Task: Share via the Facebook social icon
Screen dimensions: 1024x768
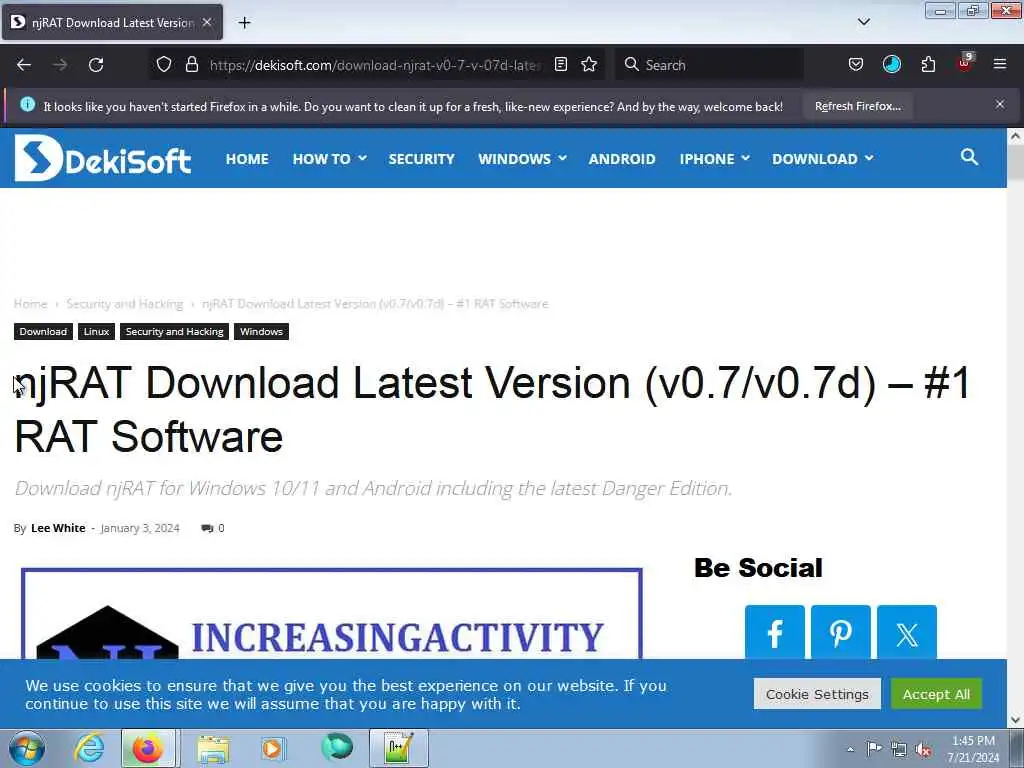Action: point(775,633)
